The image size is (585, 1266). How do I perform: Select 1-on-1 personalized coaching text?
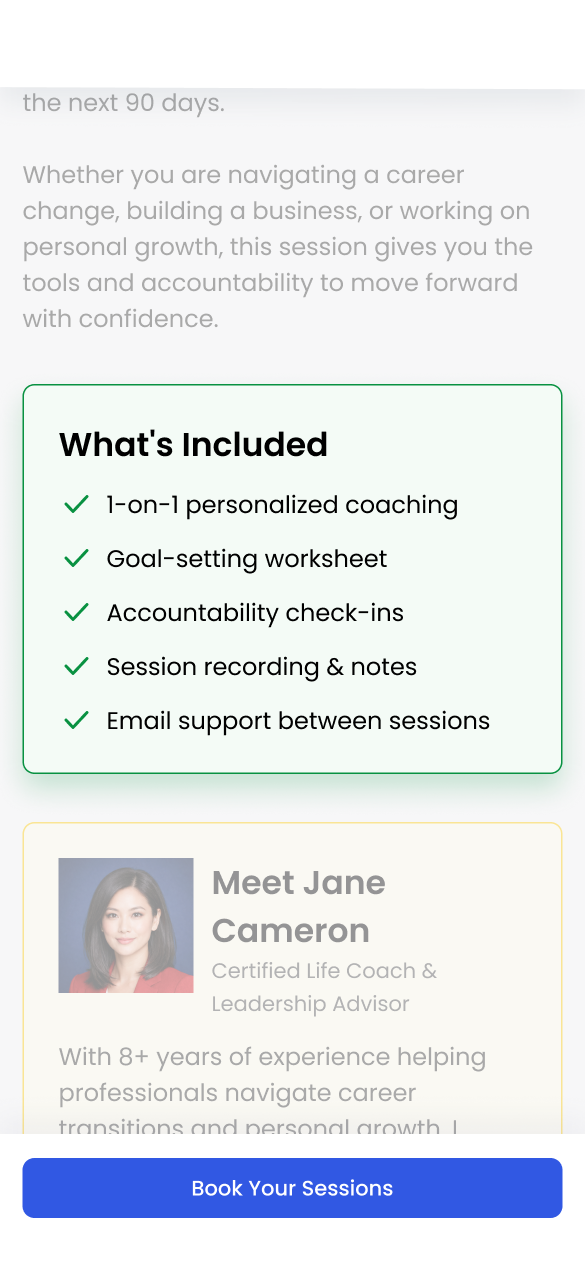pos(282,505)
